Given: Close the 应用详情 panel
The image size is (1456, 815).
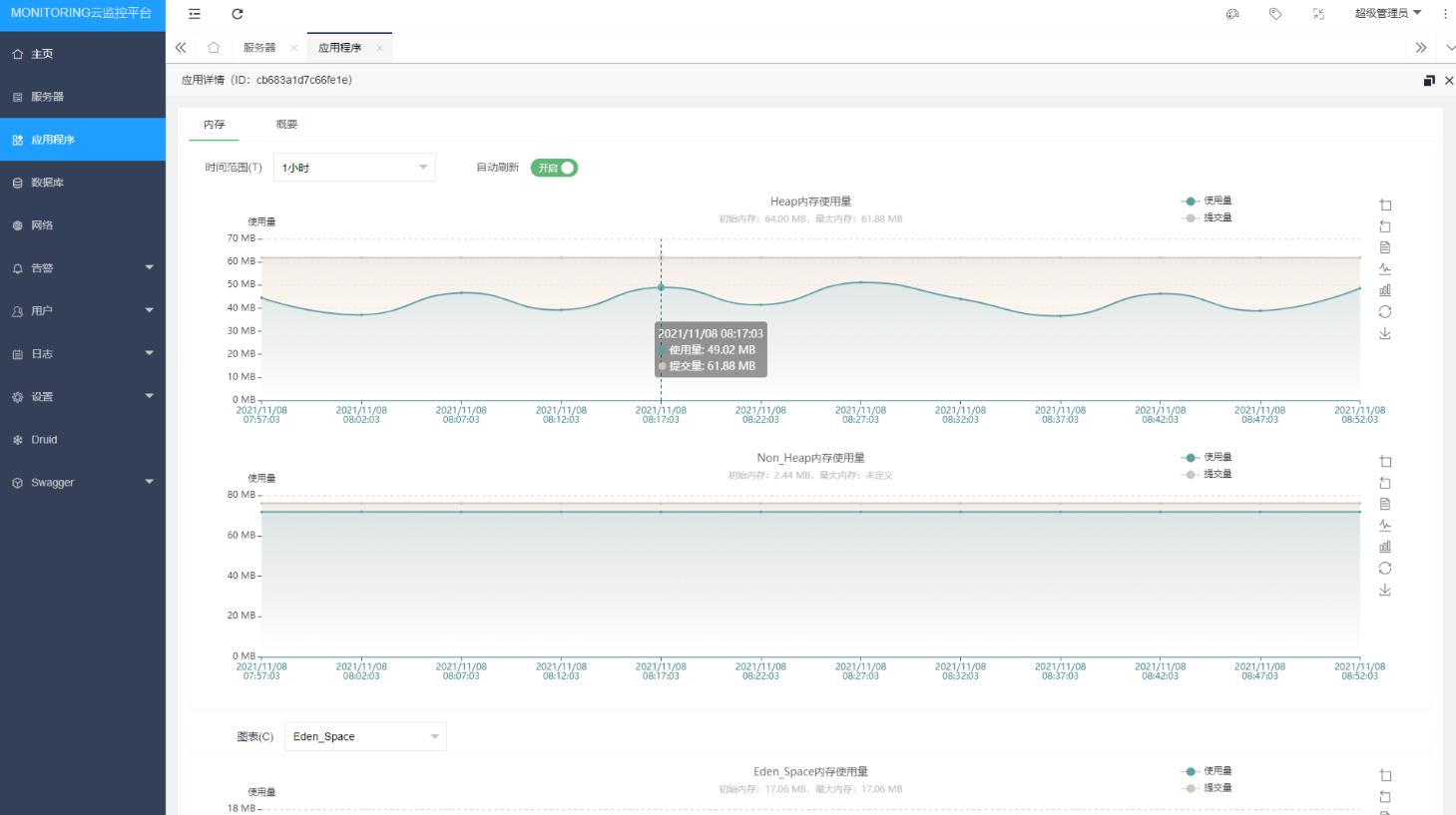Looking at the screenshot, I should tap(1449, 81).
